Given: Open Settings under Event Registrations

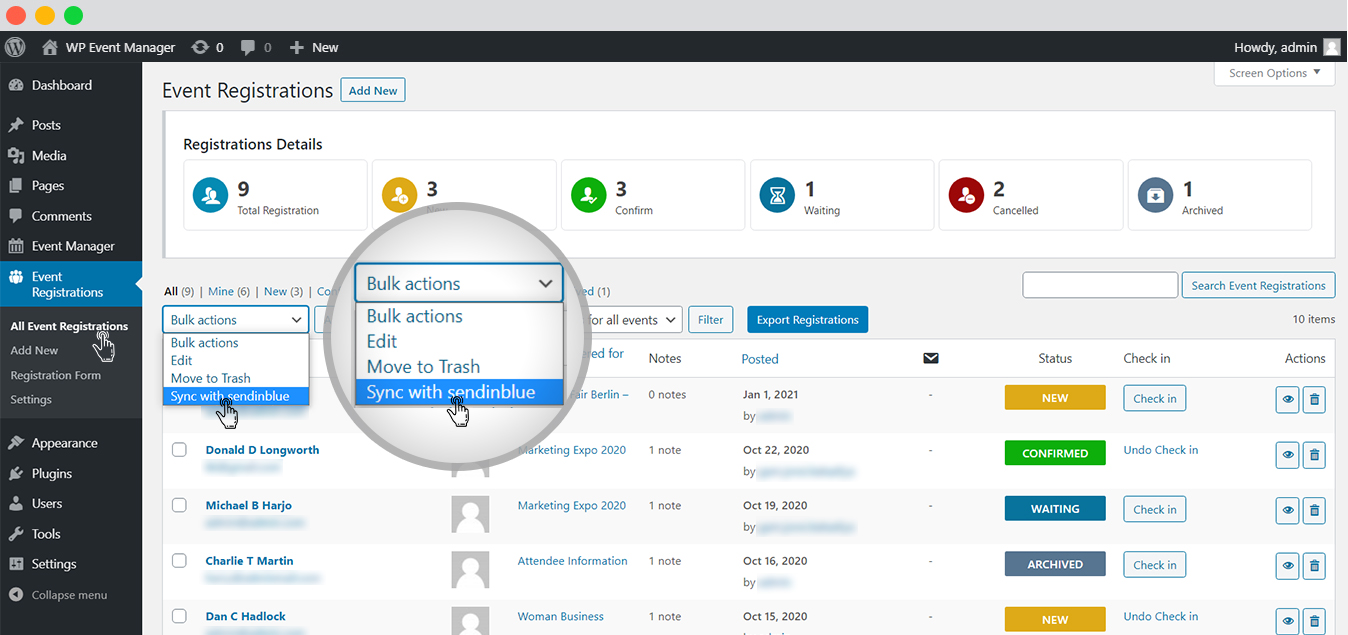Looking at the screenshot, I should [31, 399].
